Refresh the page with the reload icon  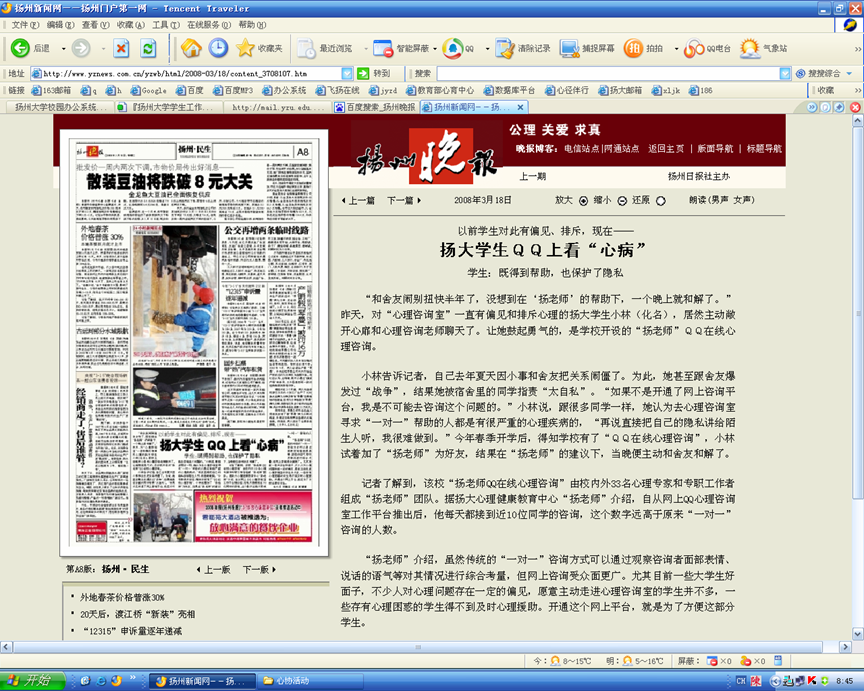[x=148, y=48]
